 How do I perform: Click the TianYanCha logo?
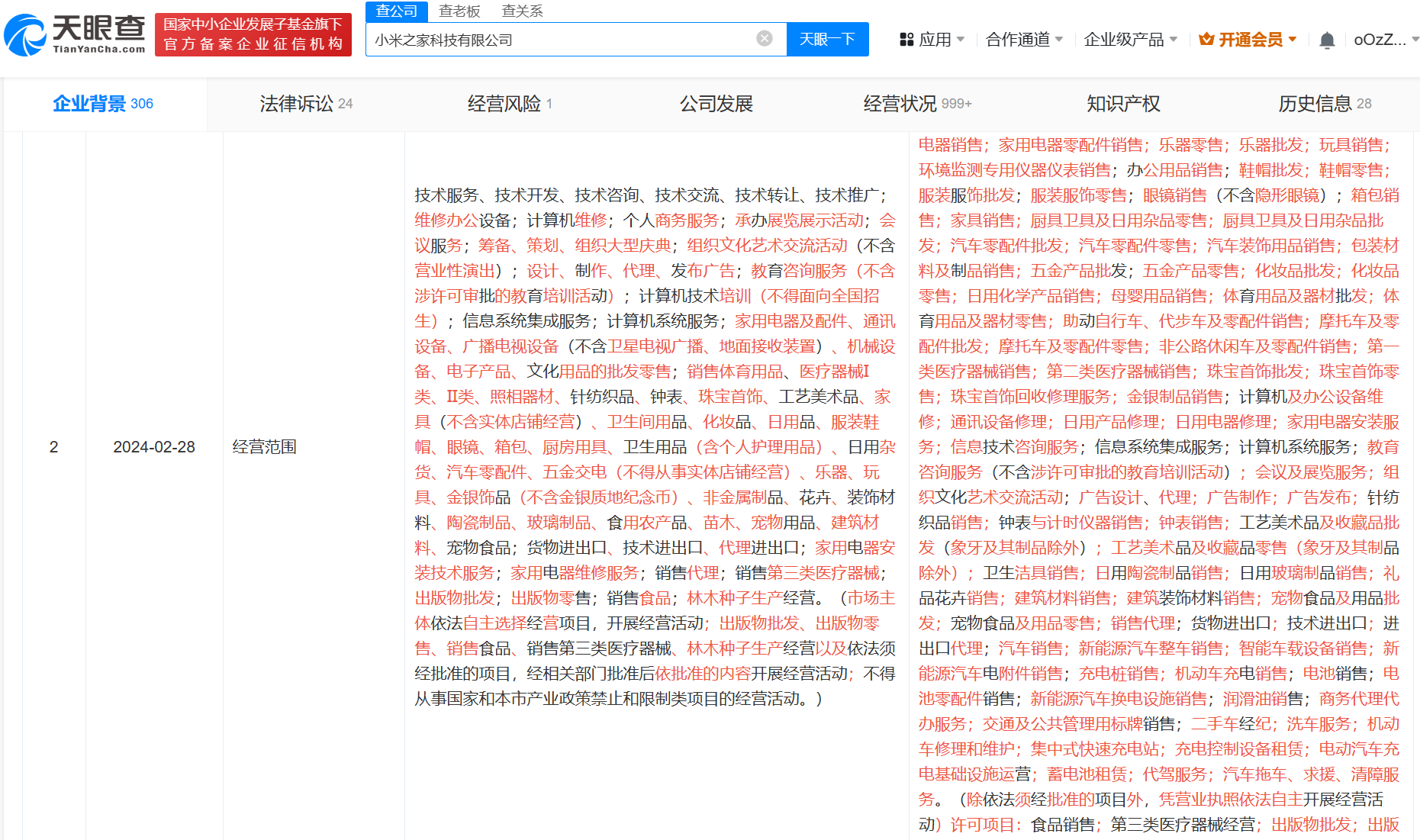pos(75,34)
